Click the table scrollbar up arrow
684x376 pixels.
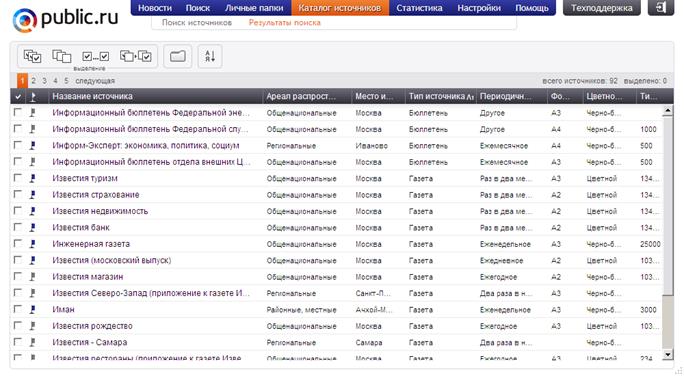pyautogui.click(x=667, y=111)
